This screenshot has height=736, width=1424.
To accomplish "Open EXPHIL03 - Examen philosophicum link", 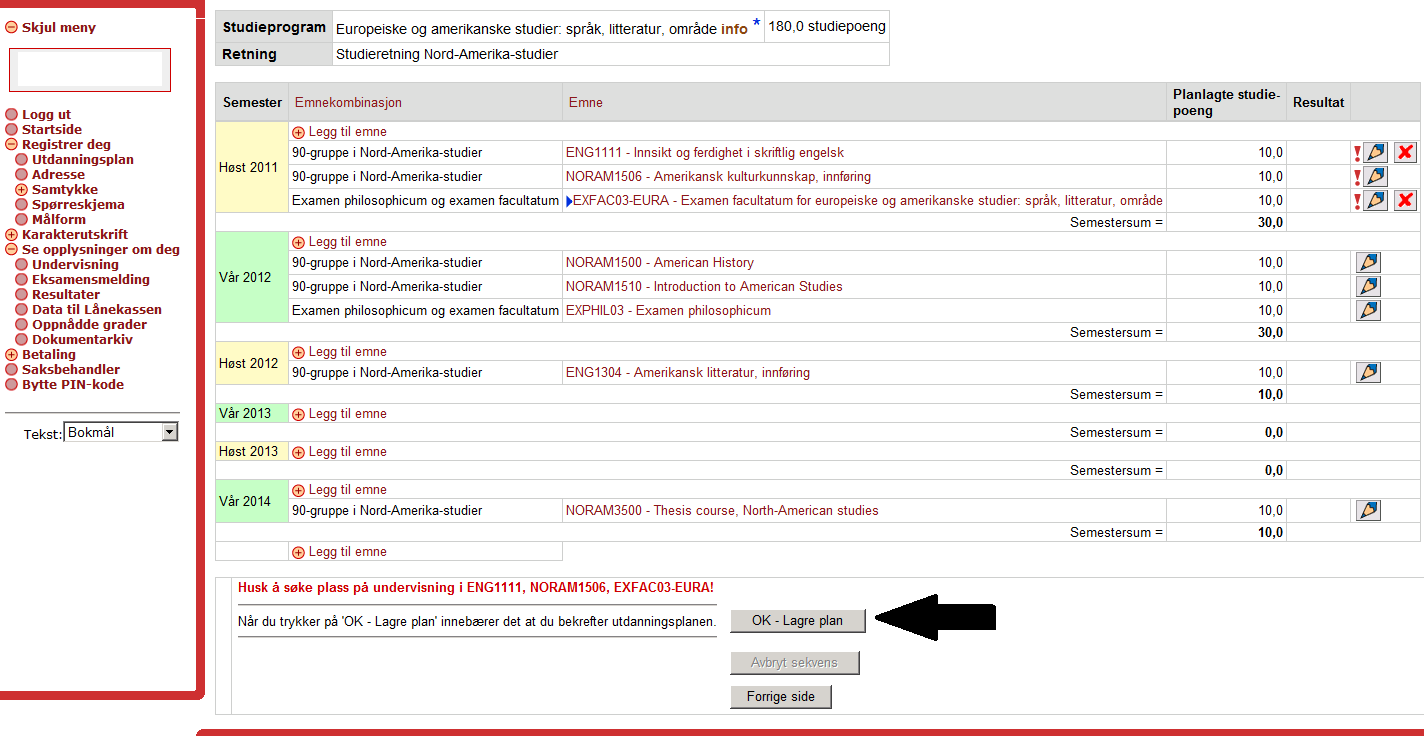I will pos(668,311).
